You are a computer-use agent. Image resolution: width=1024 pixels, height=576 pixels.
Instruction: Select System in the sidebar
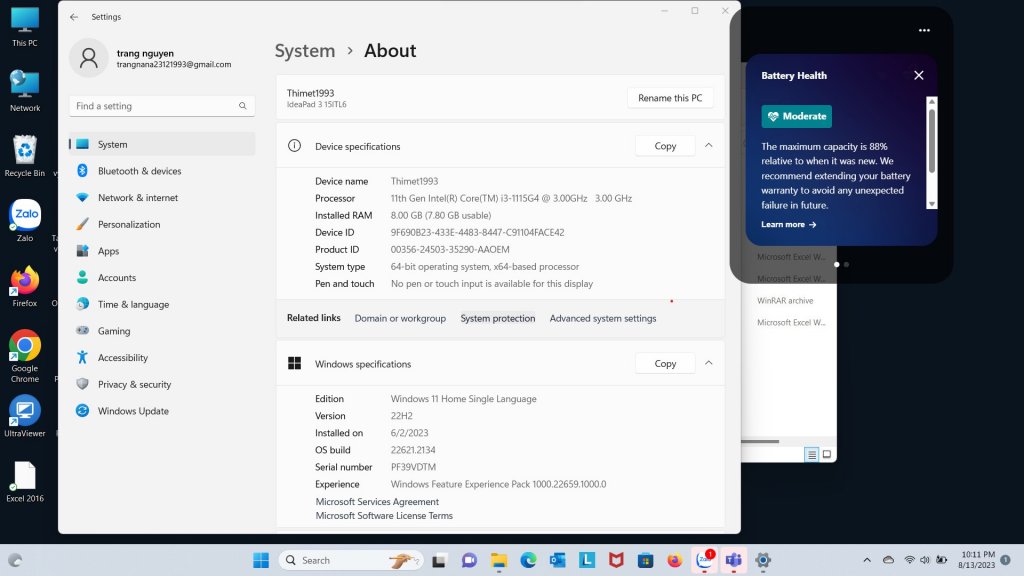[x=162, y=144]
